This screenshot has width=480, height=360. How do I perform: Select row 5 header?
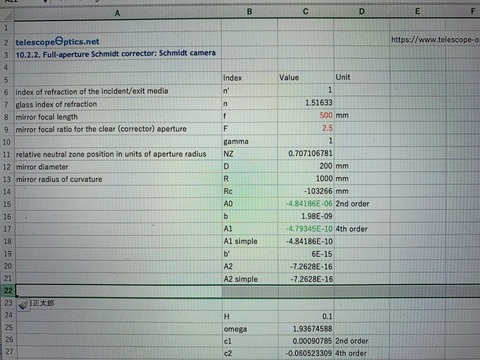coord(7,80)
